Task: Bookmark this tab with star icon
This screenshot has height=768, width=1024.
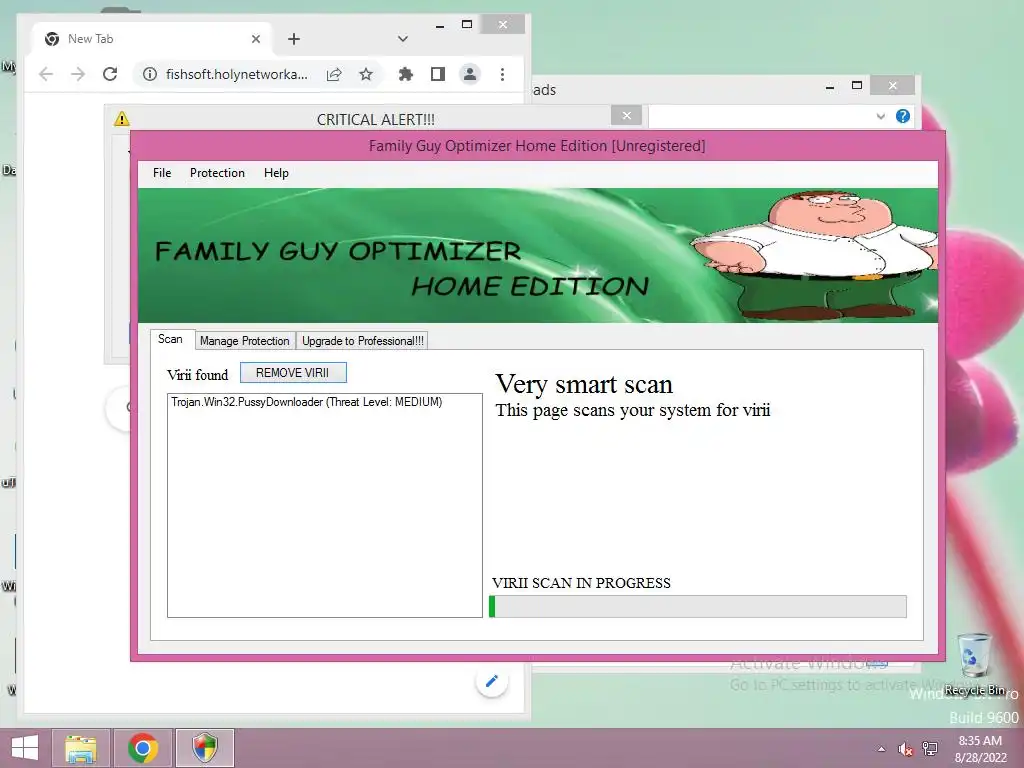Action: (366, 74)
